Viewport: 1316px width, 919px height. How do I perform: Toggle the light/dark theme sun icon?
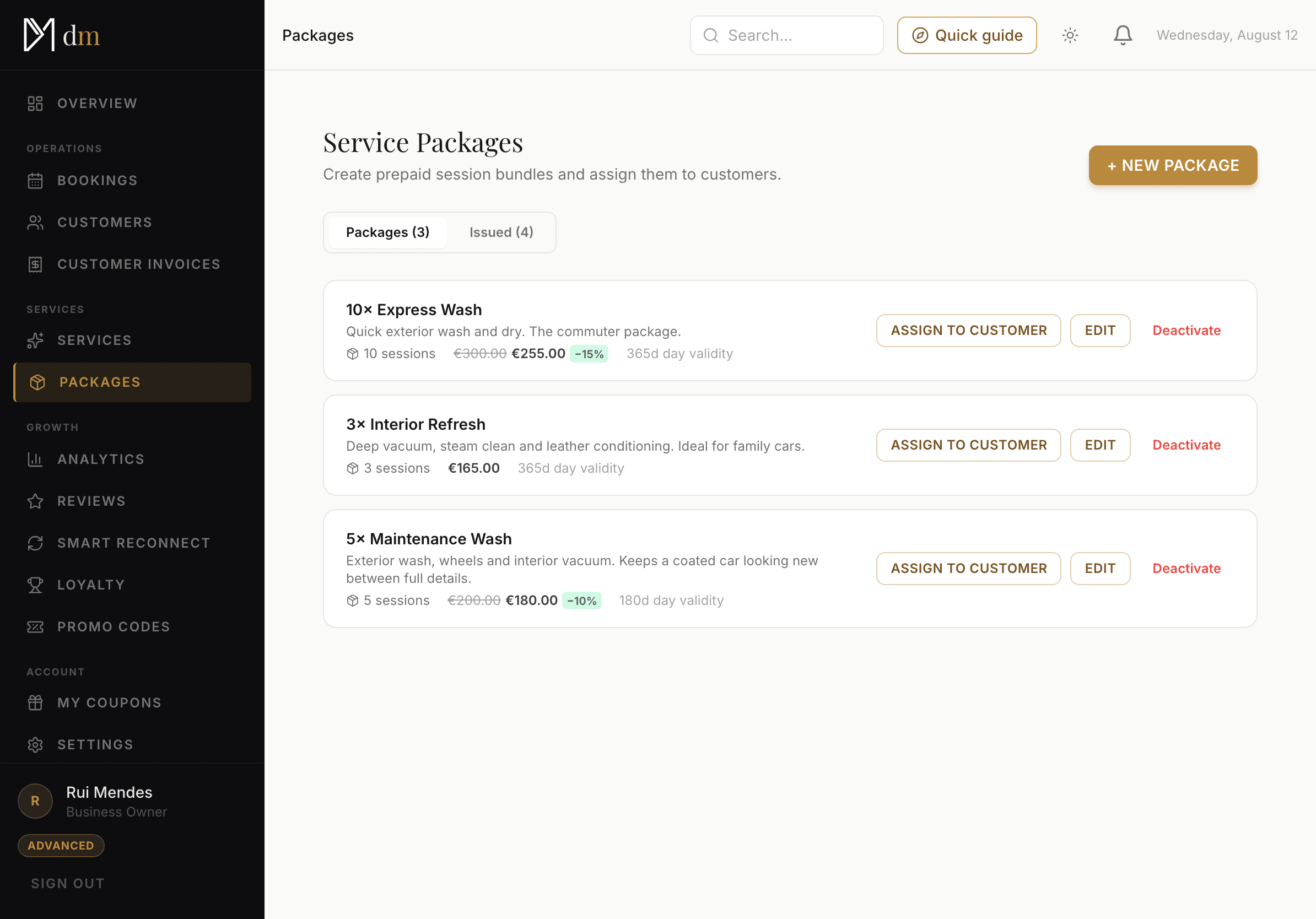[1070, 35]
